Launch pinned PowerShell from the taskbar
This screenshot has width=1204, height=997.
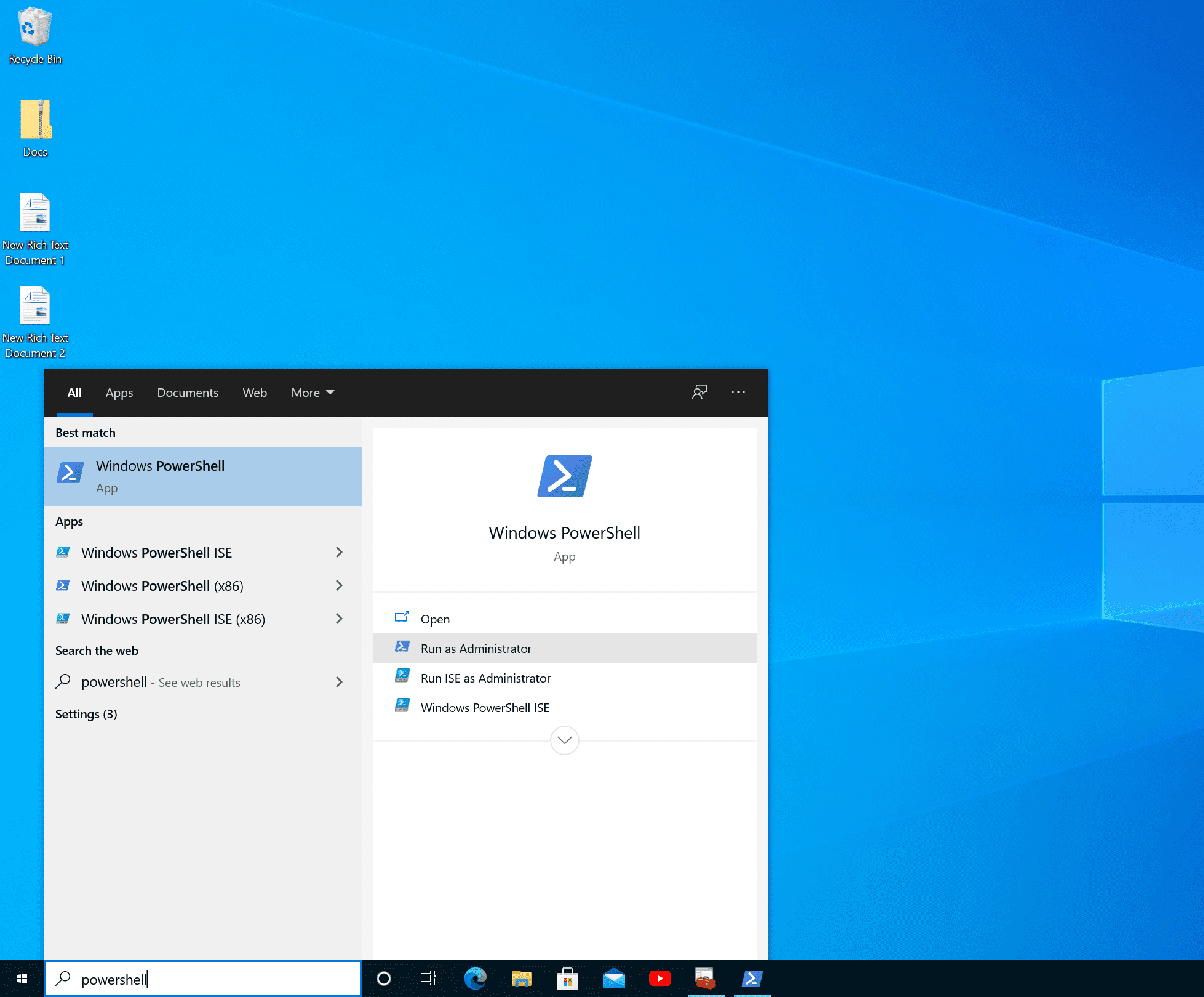(x=752, y=979)
